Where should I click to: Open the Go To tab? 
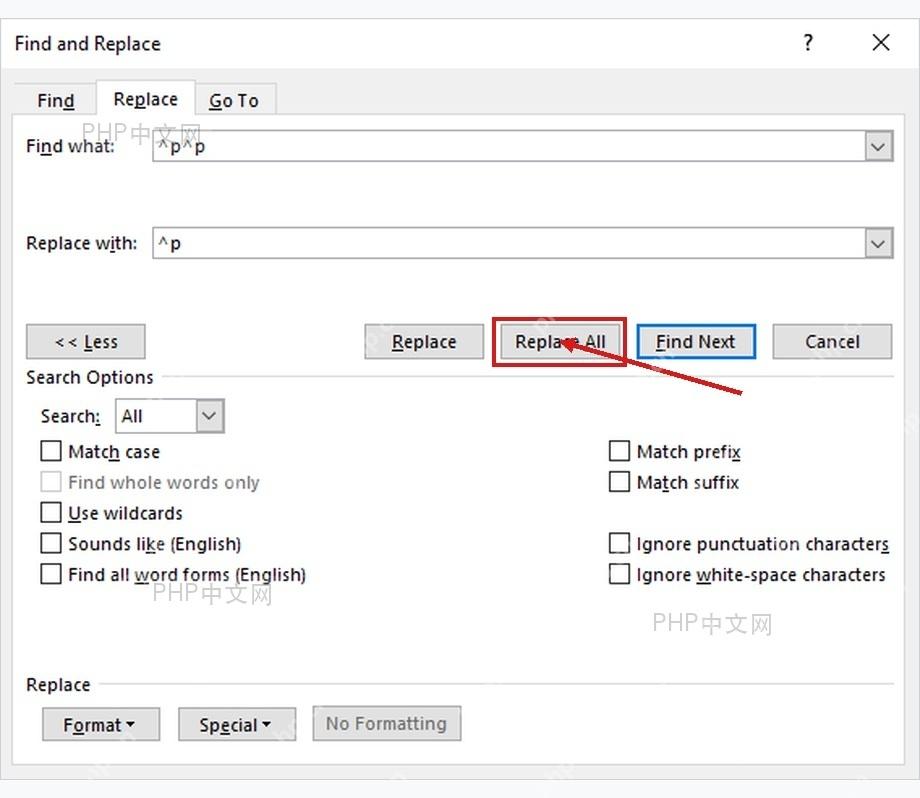pyautogui.click(x=234, y=100)
